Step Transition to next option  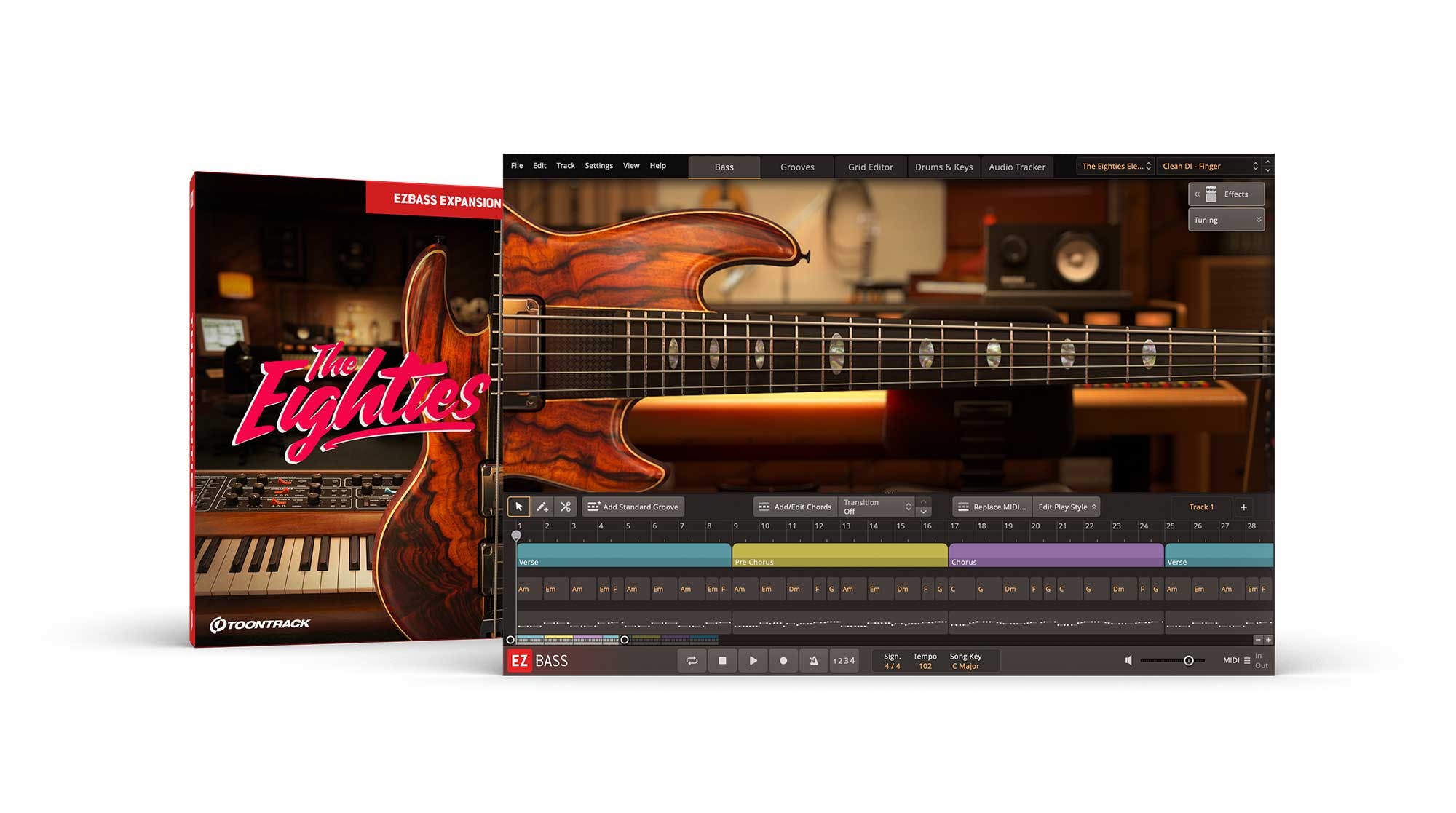click(x=923, y=512)
